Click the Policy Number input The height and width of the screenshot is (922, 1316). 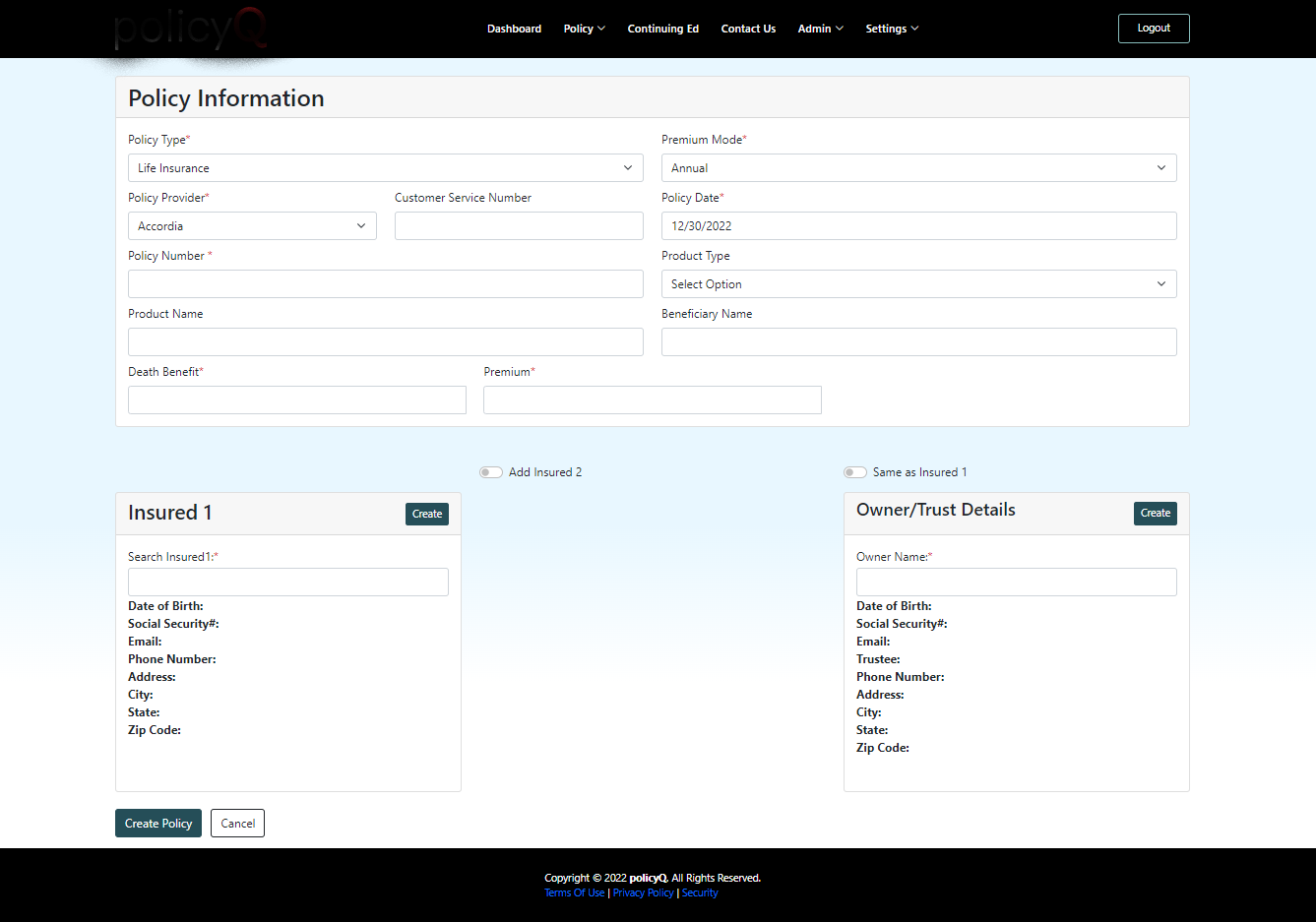[386, 284]
